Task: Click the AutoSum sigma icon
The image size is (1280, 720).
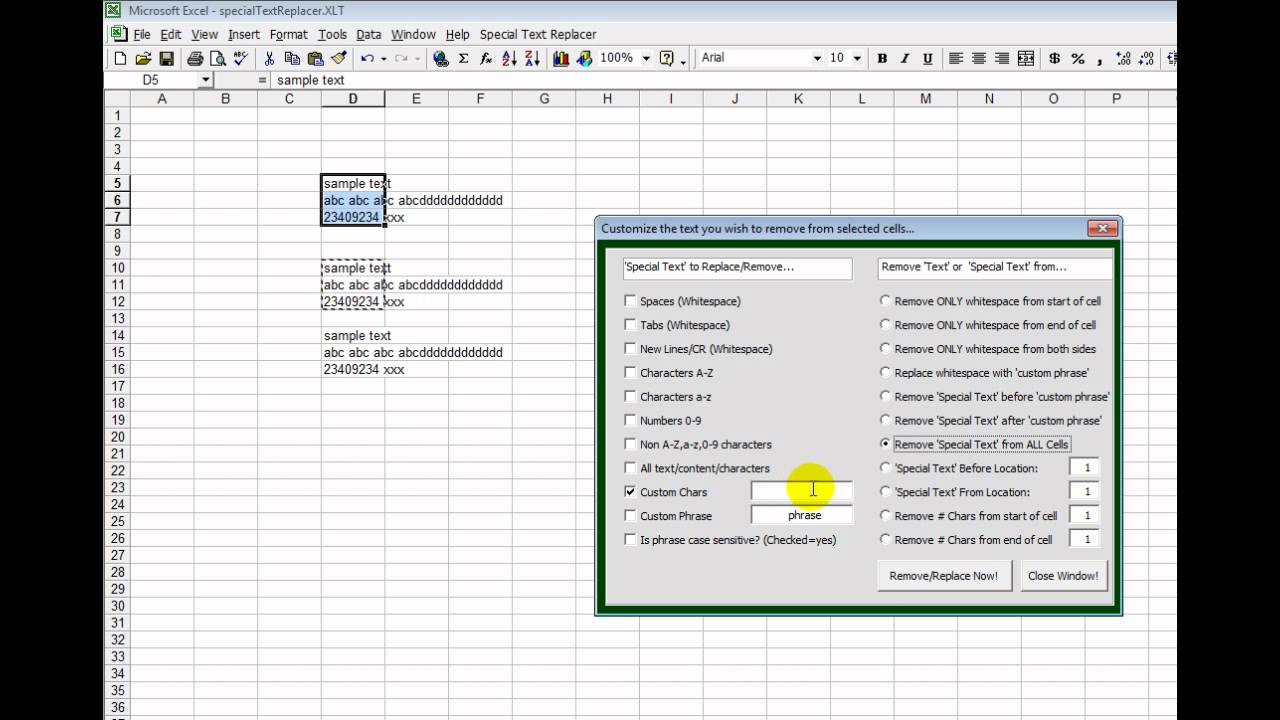Action: tap(463, 59)
